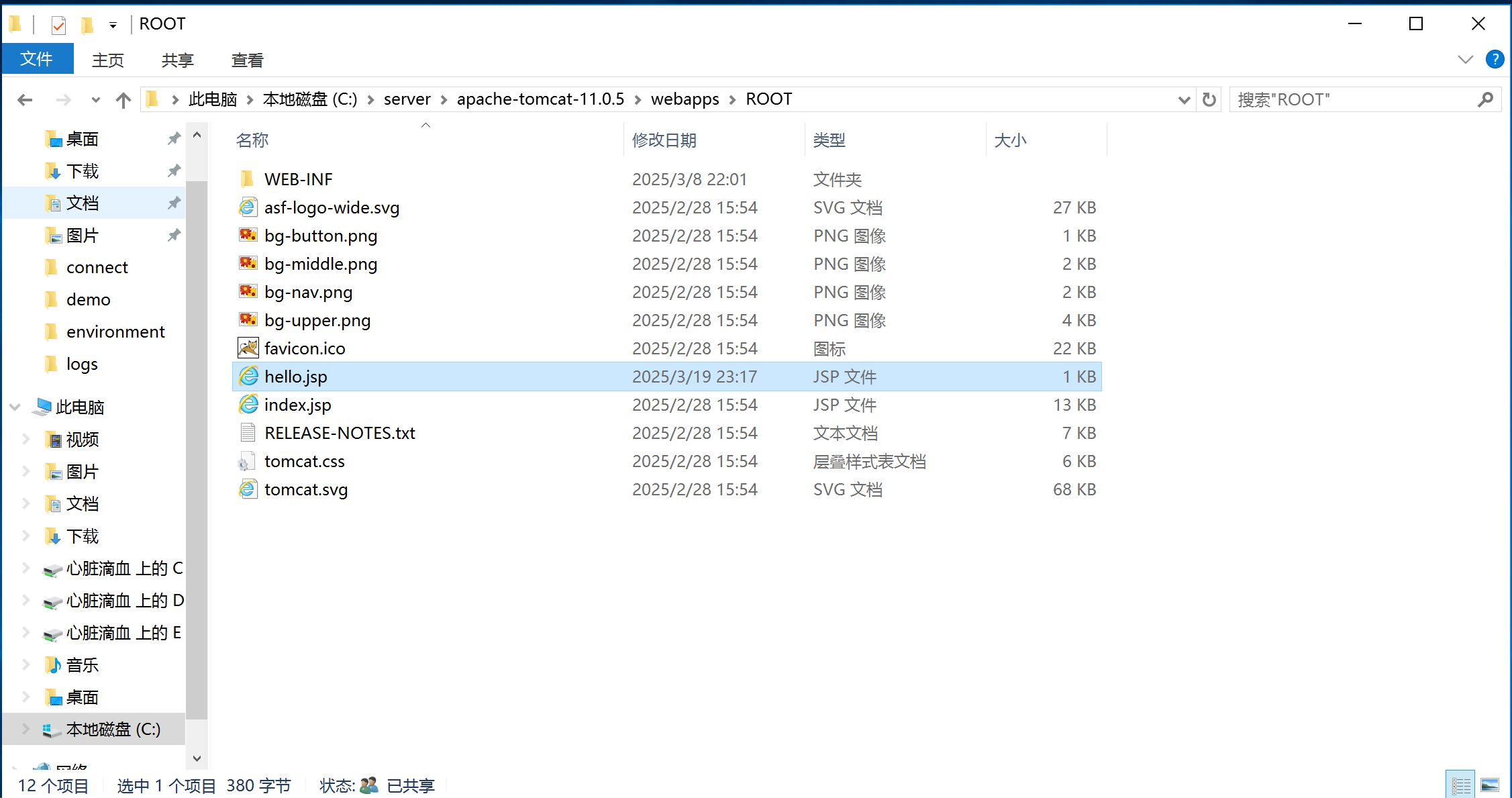Viewport: 1512px width, 798px height.
Task: Click the favicon.ico file icon
Action: point(248,348)
